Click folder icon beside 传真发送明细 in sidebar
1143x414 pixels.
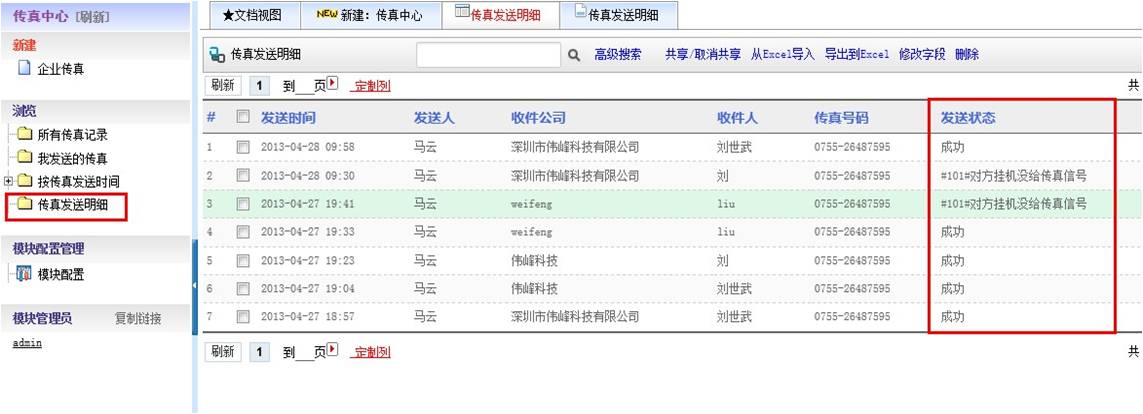pos(25,204)
